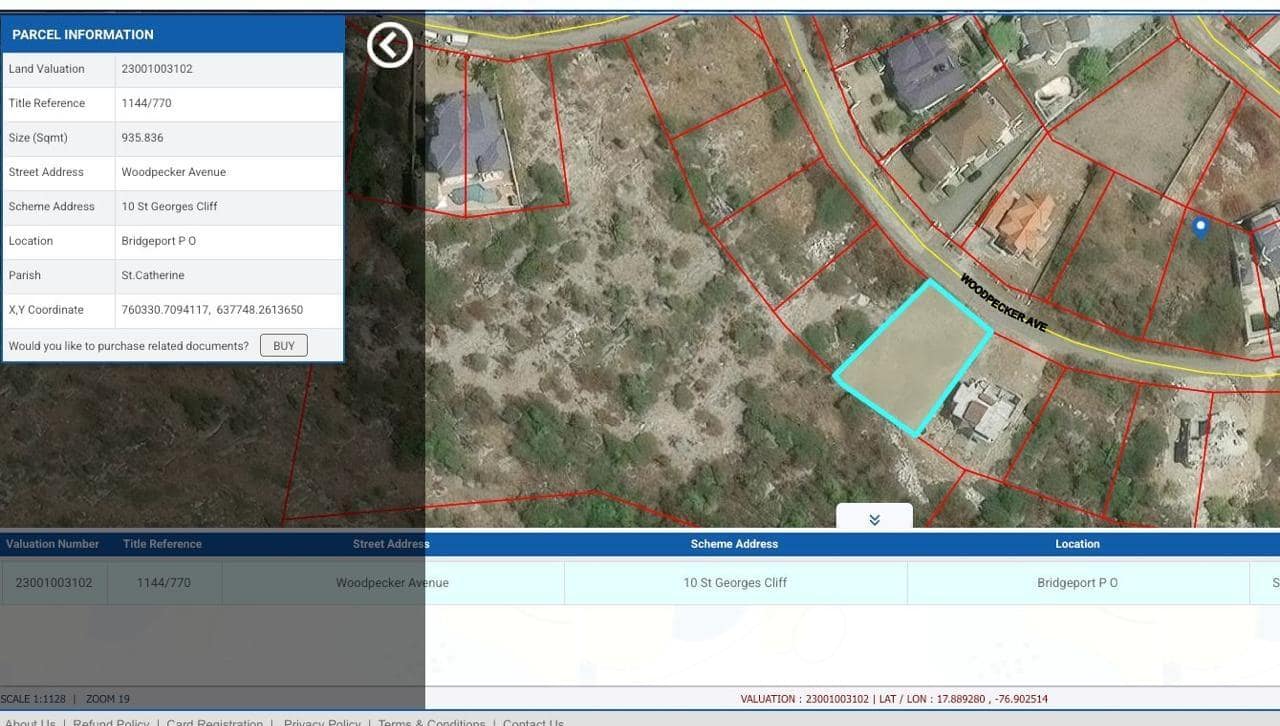Screen dimensions: 1280x726
Task: Open the About Us footer link
Action: [30, 722]
